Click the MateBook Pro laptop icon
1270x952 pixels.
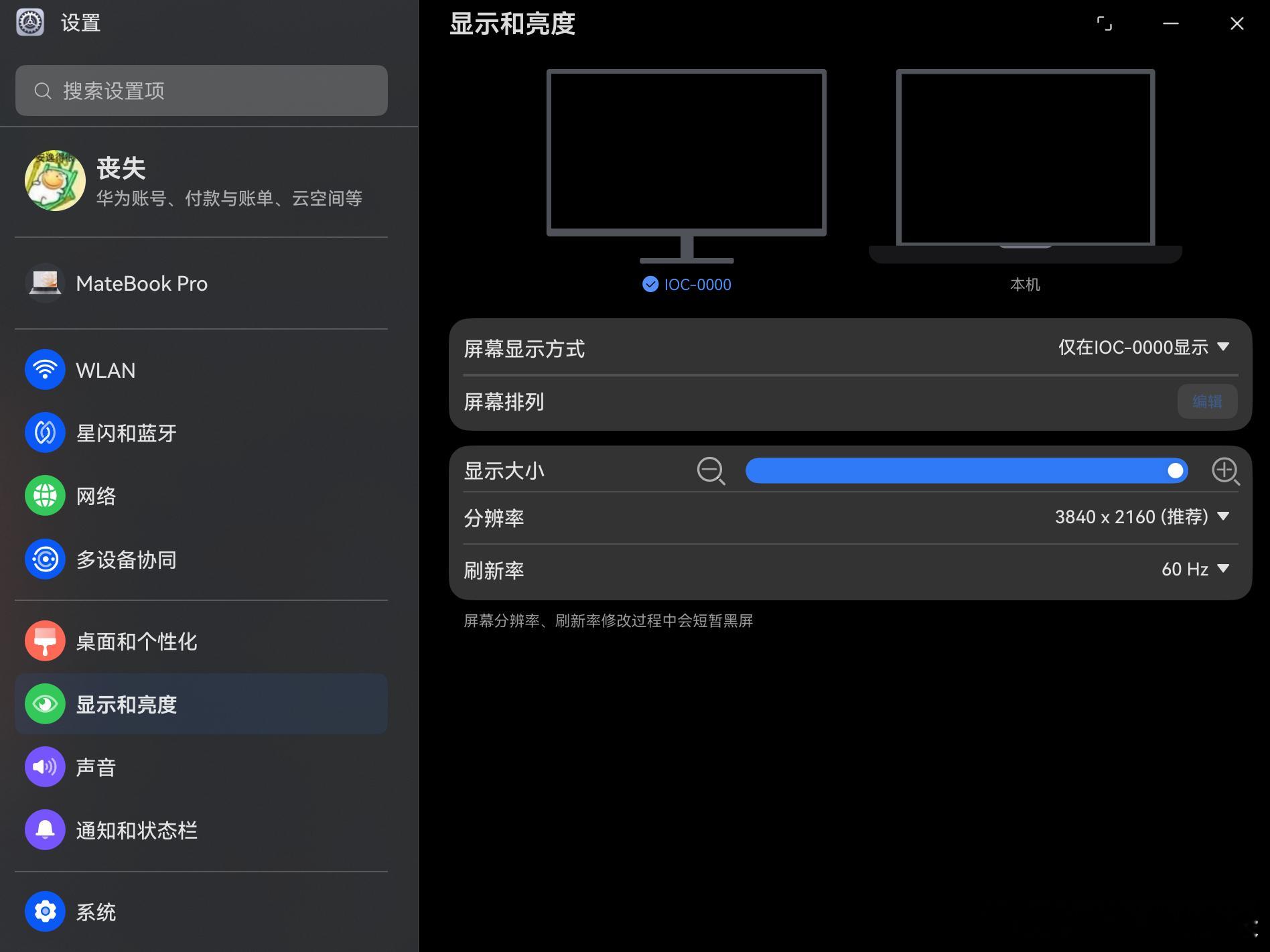click(x=45, y=283)
